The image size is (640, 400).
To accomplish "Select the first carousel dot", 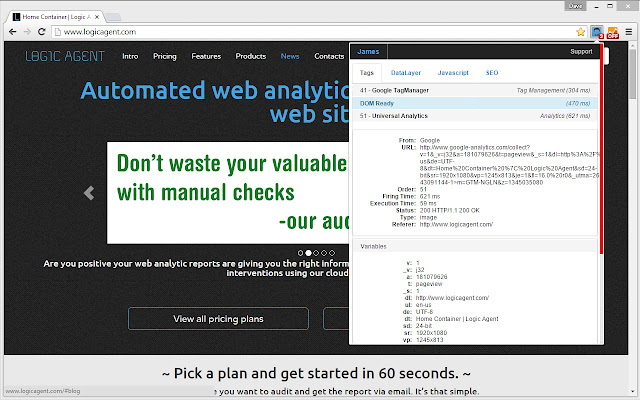I will [x=300, y=253].
